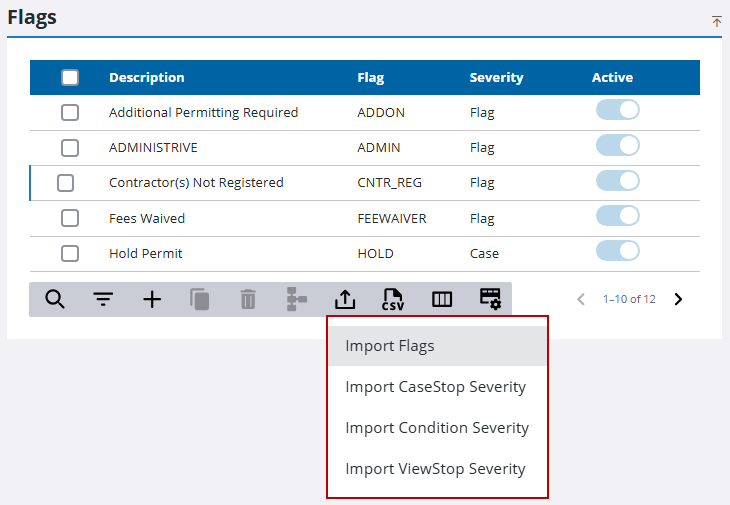This screenshot has width=730, height=505.
Task: Select Import ViewStop Severity option
Action: pyautogui.click(x=437, y=469)
